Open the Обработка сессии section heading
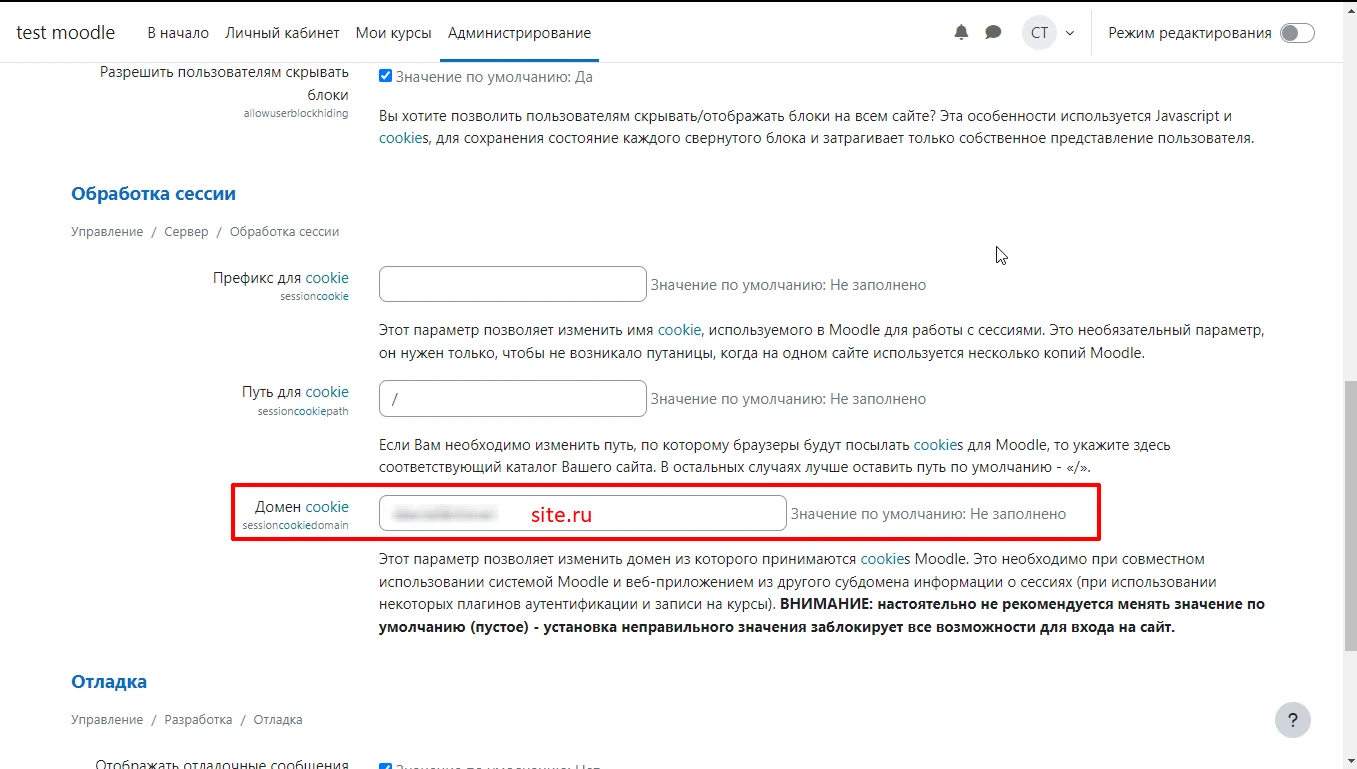The height and width of the screenshot is (769, 1357). pos(153,193)
